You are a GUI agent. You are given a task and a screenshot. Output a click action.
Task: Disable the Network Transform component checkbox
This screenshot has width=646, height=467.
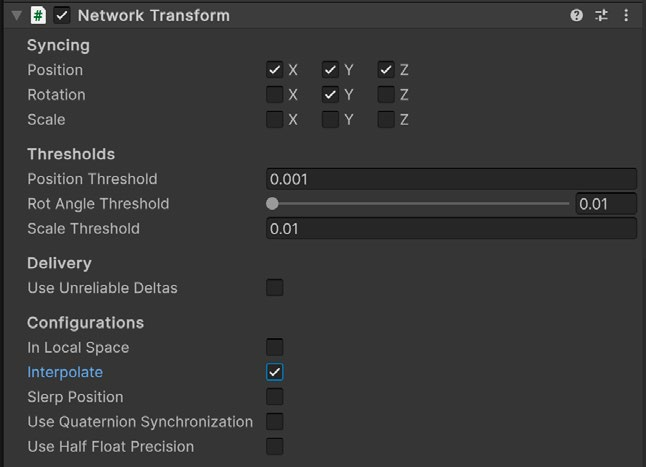[62, 16]
